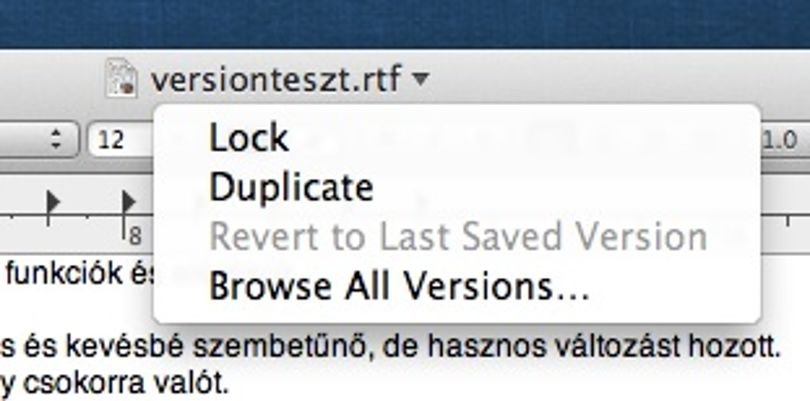This screenshot has width=810, height=401.
Task: Place cursor after 'csokorra valót.'
Action: 228,383
